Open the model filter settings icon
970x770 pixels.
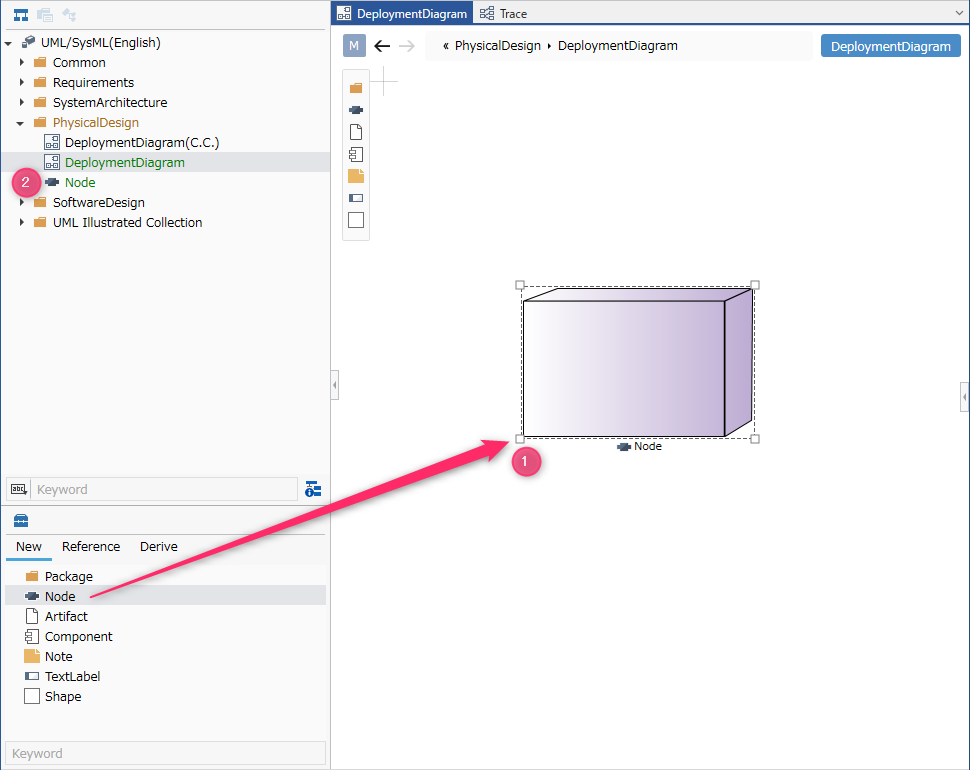(x=313, y=489)
